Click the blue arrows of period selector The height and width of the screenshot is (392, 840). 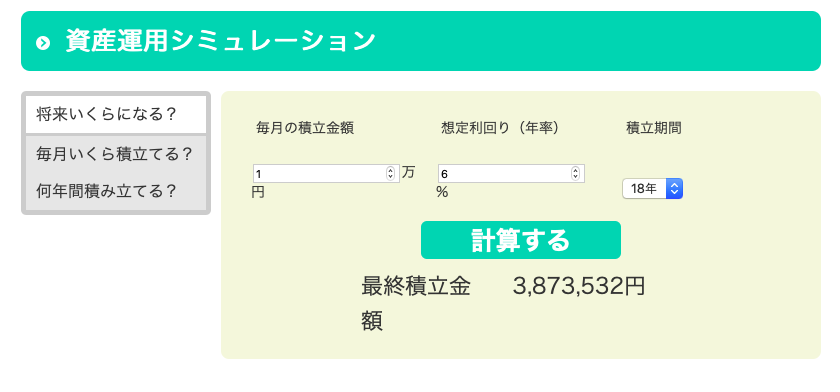coord(674,189)
